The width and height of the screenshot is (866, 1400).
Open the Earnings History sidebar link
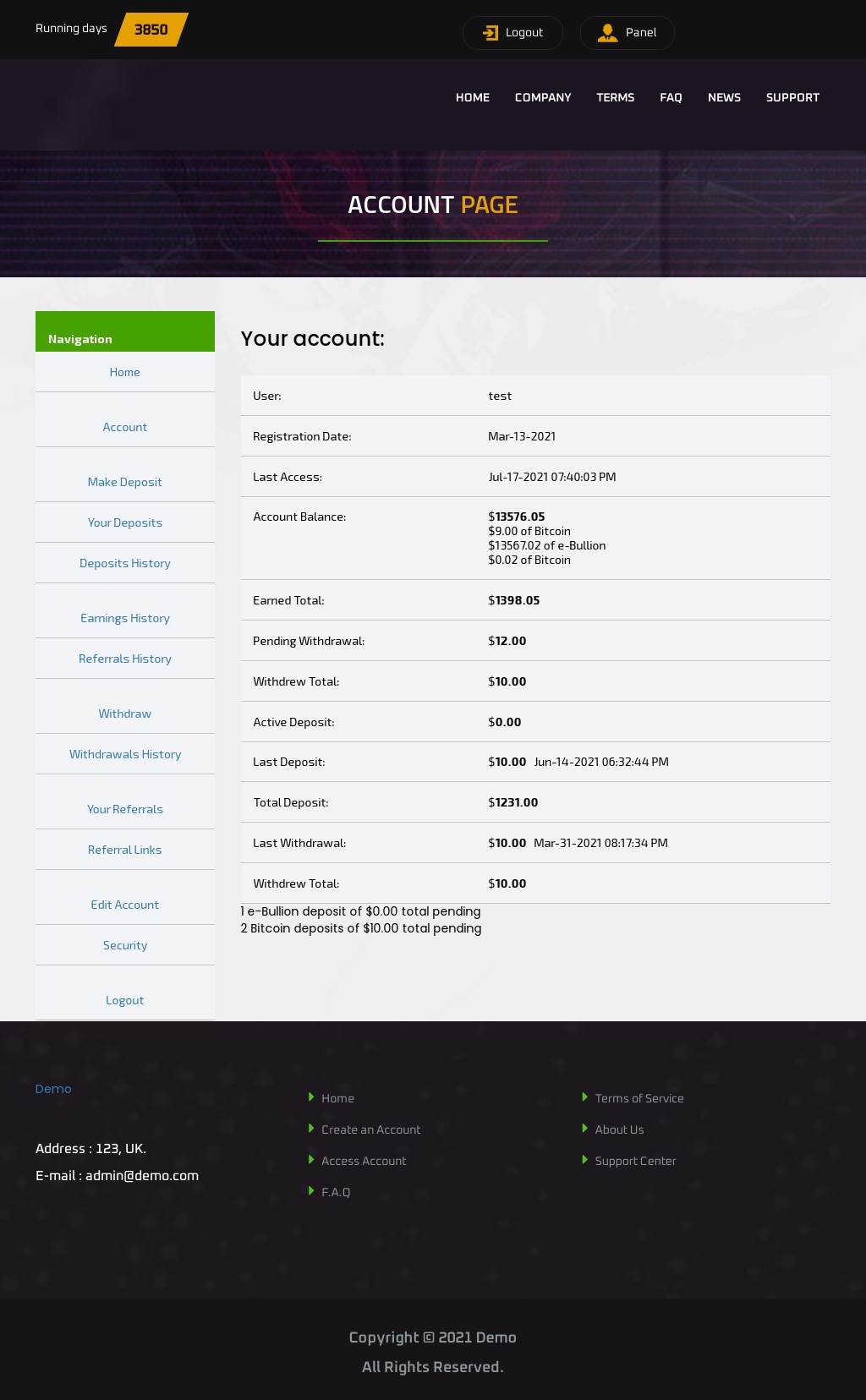coord(124,618)
